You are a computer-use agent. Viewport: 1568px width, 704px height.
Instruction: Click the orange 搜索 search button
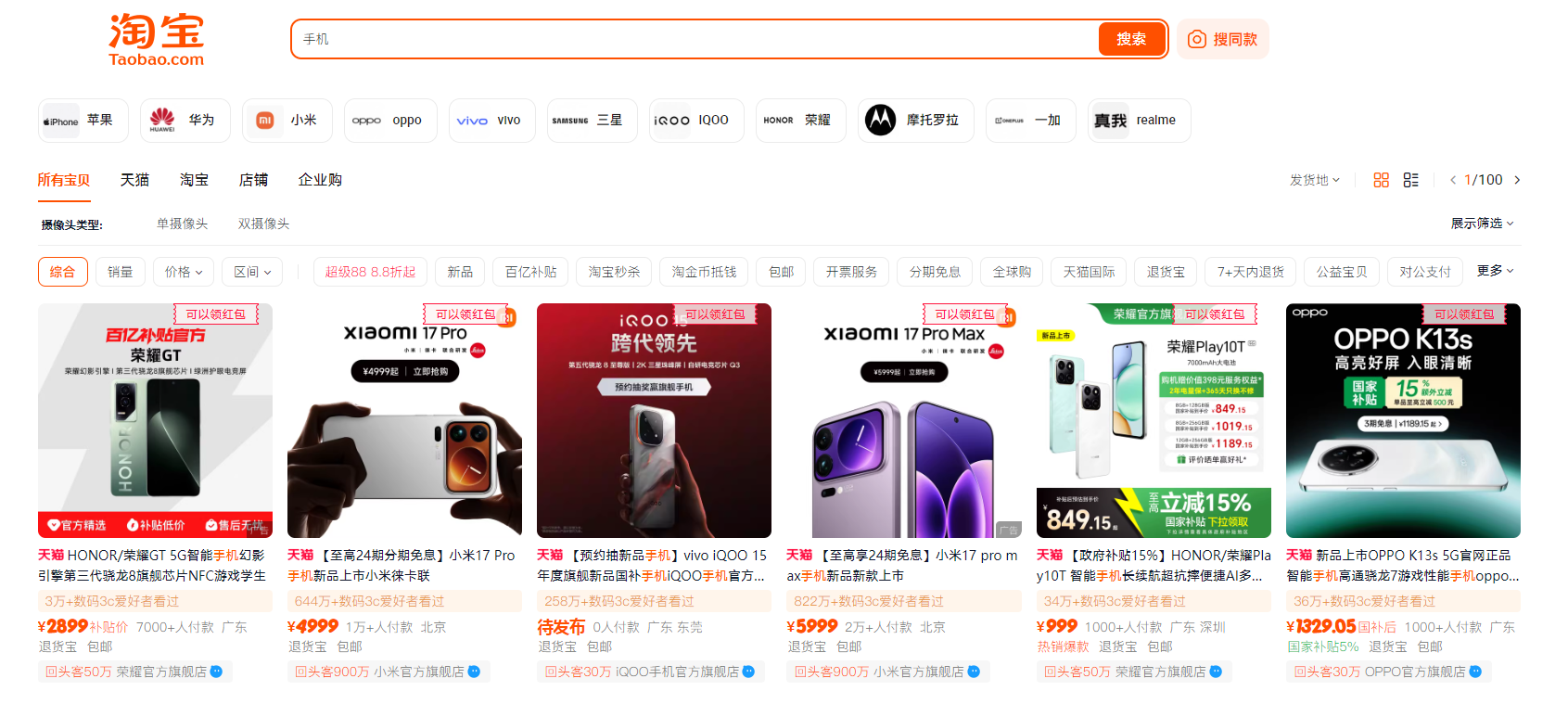(1130, 39)
